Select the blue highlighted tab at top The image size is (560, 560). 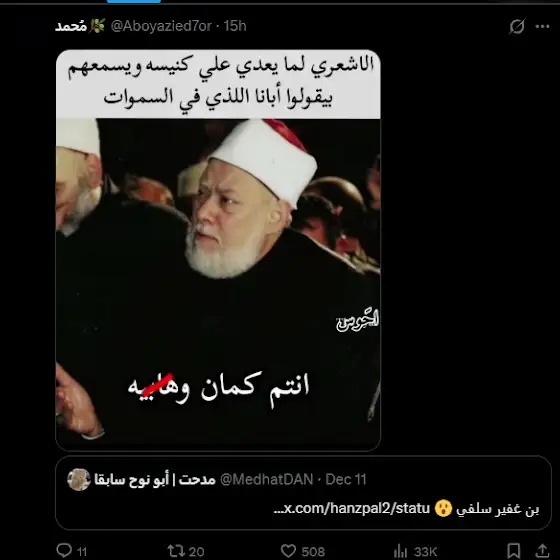point(134,1)
